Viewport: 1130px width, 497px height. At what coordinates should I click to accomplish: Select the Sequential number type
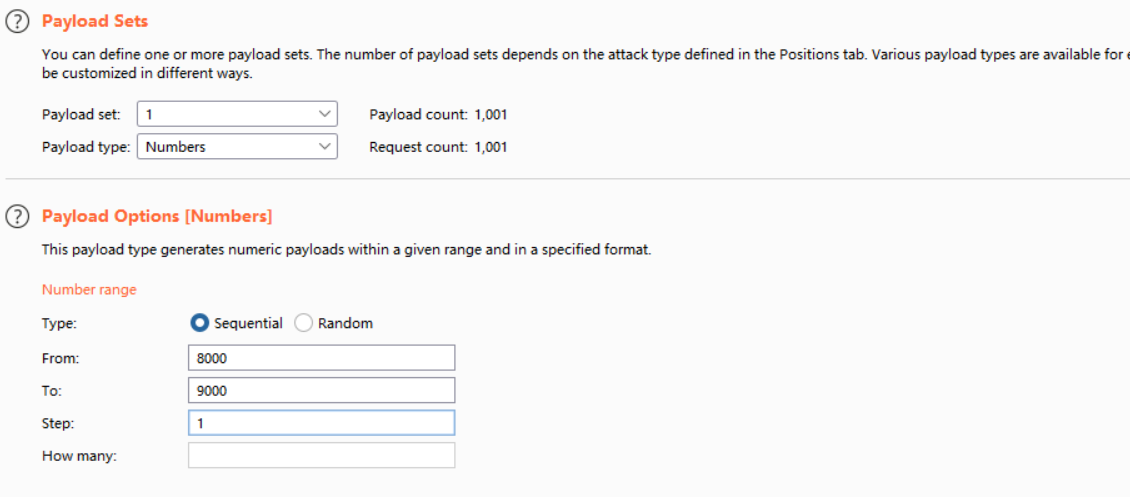[199, 323]
